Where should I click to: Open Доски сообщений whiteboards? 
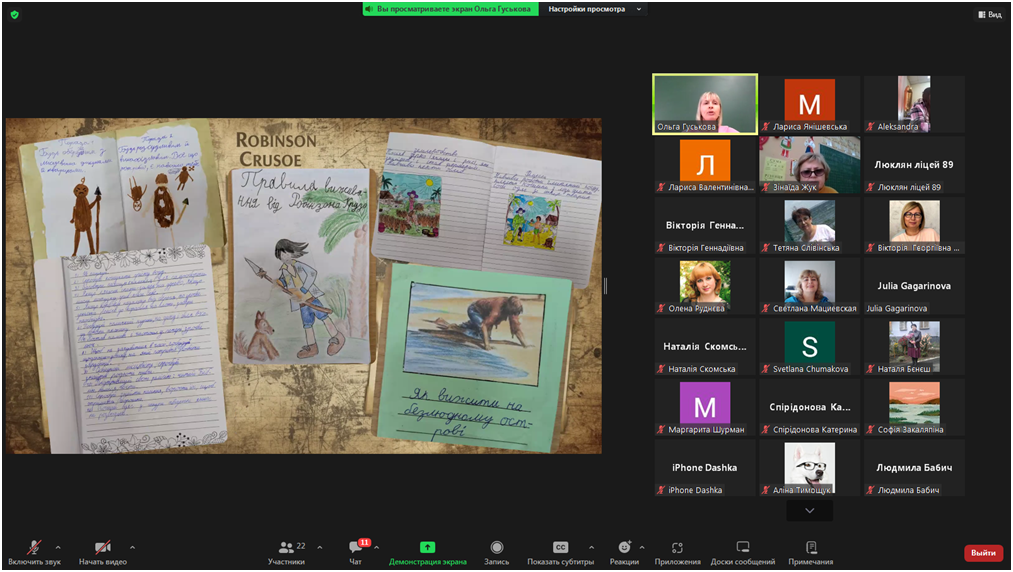click(743, 548)
